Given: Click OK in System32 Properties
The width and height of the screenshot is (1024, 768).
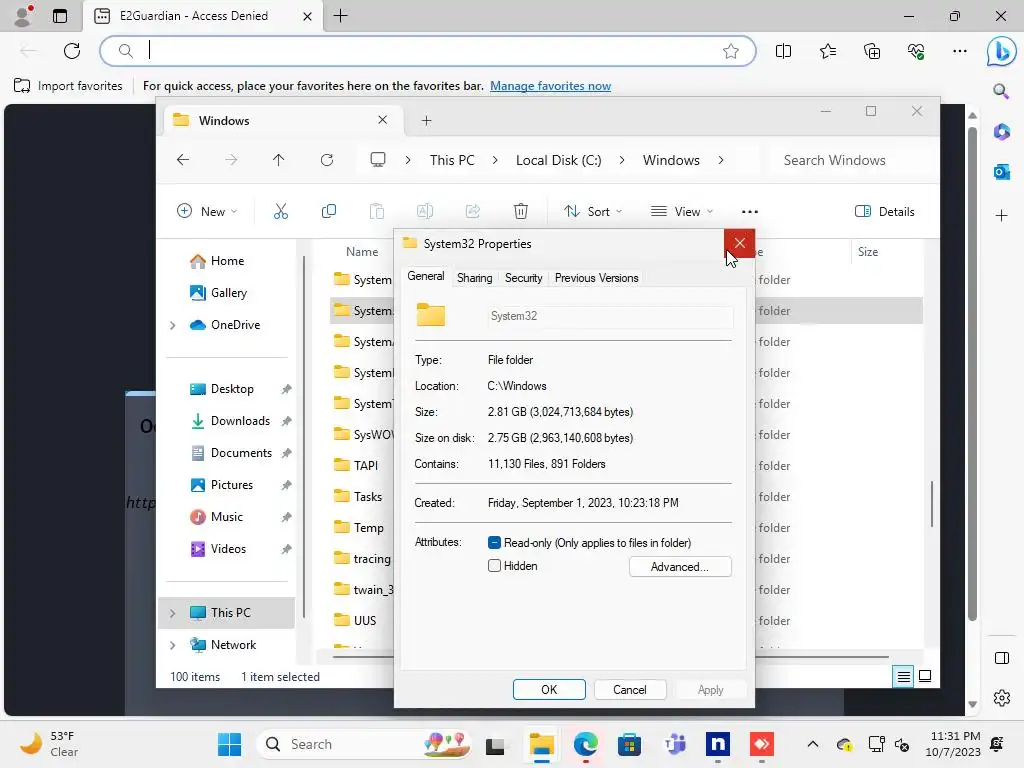Looking at the screenshot, I should pyautogui.click(x=549, y=690).
